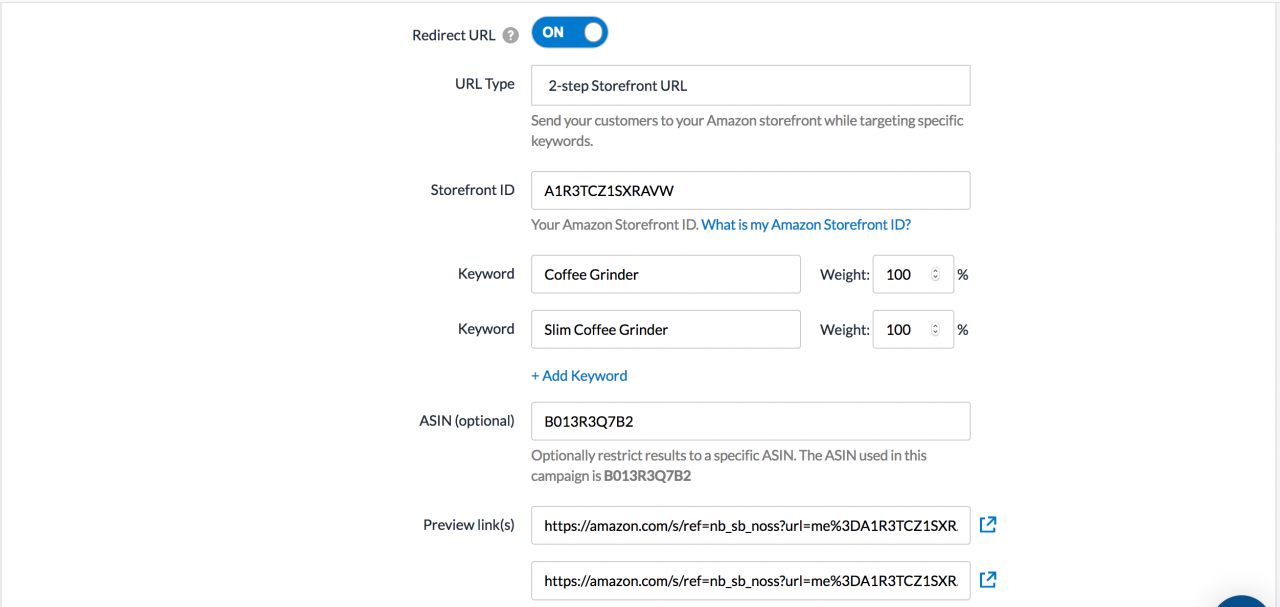Viewport: 1280px width, 607px height.
Task: Click the first preview link URL field
Action: click(750, 525)
